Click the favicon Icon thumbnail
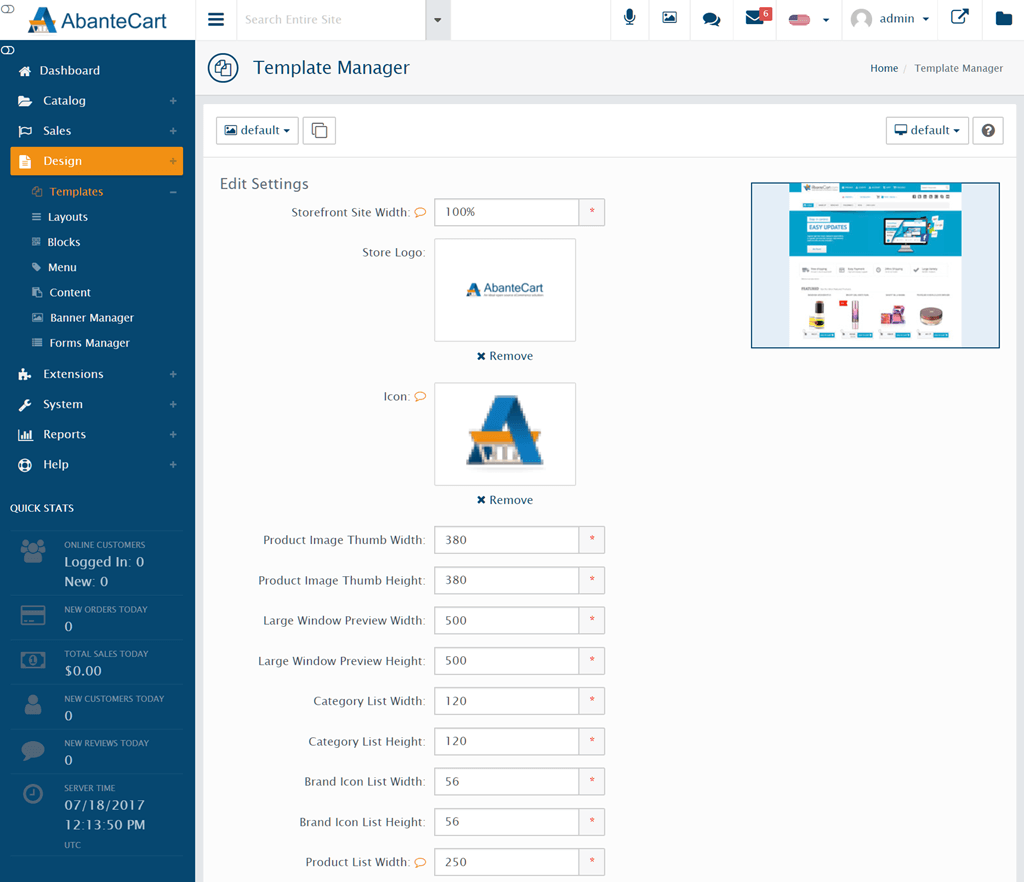 [505, 434]
